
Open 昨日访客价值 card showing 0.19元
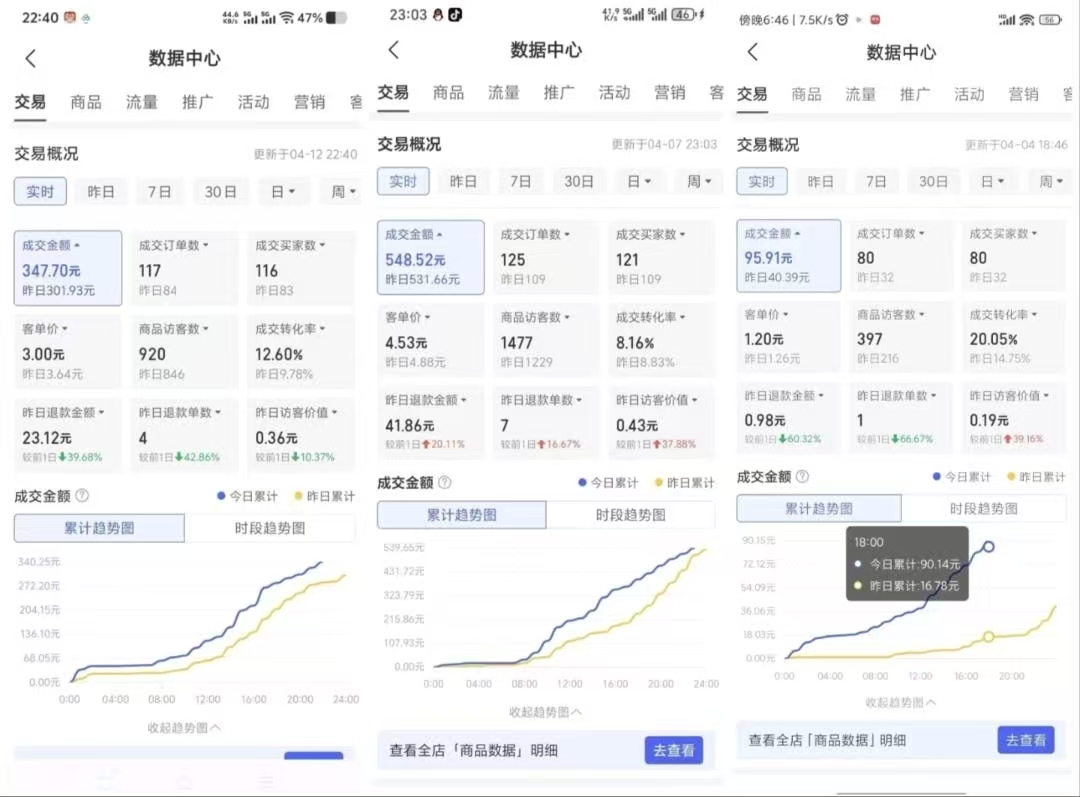tap(1012, 418)
